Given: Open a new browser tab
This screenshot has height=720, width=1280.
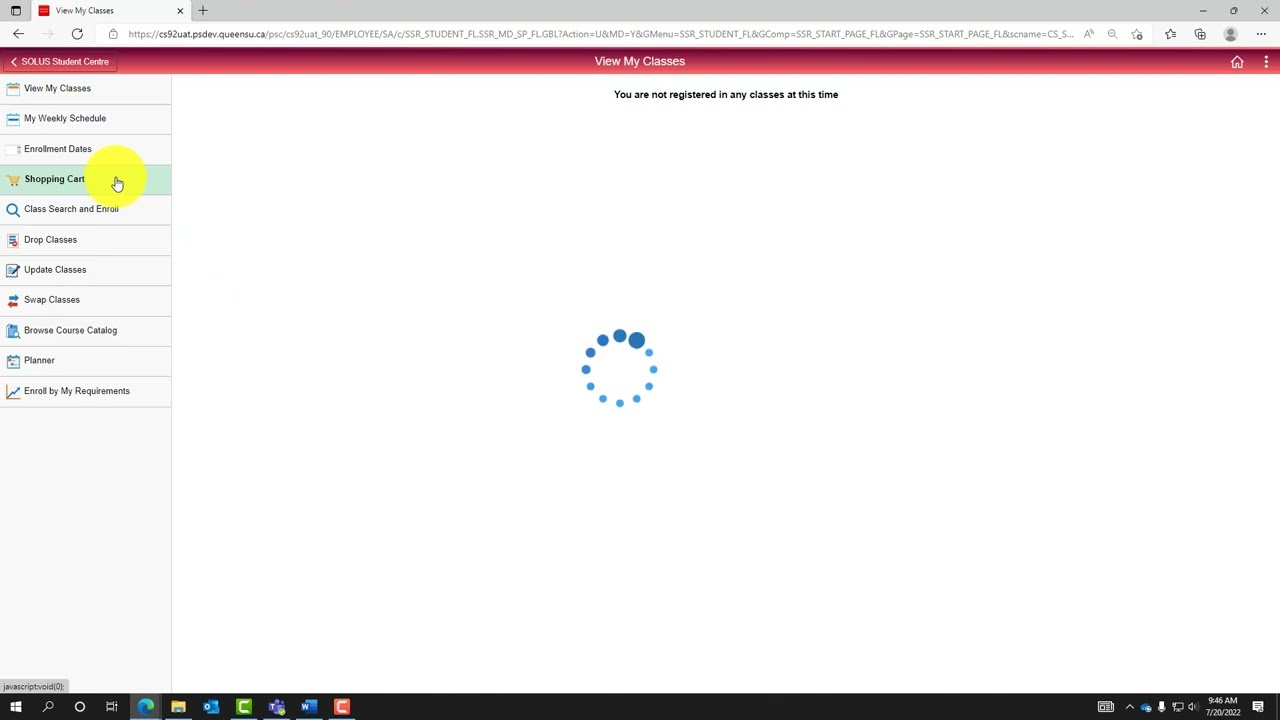Looking at the screenshot, I should (203, 11).
